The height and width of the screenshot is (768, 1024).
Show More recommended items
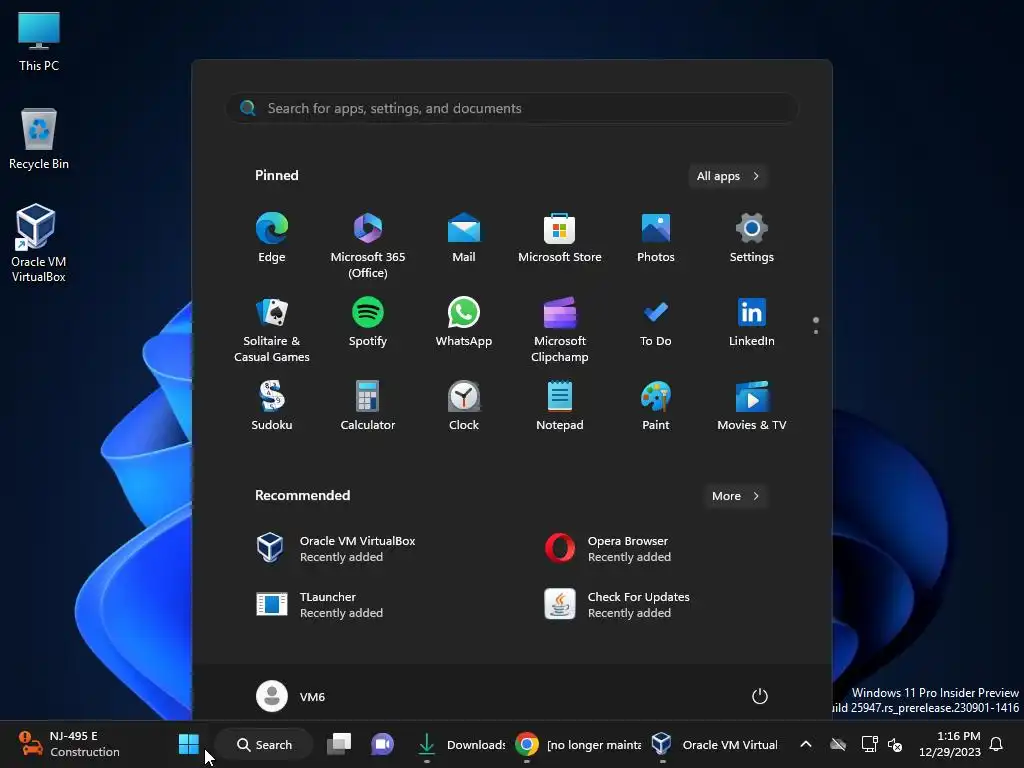[735, 496]
